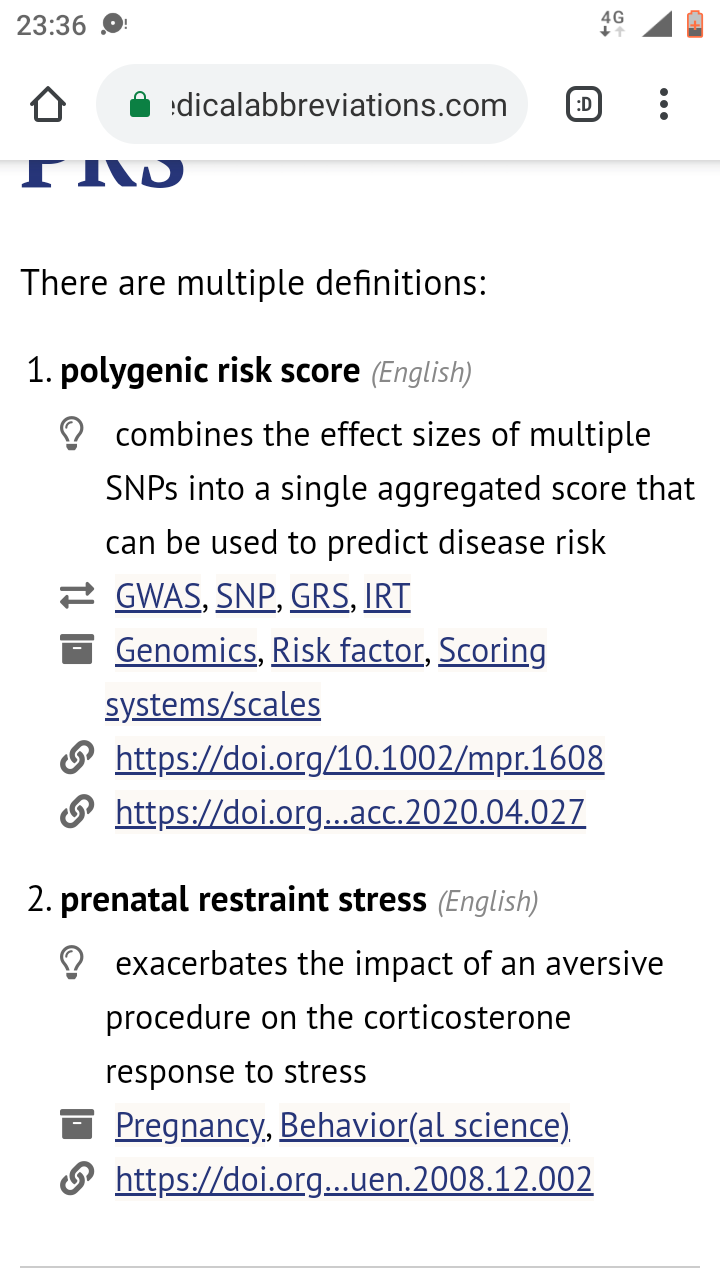This screenshot has width=720, height=1280.
Task: Tap the chain link icon beside mpr.1608
Action: pos(76,759)
